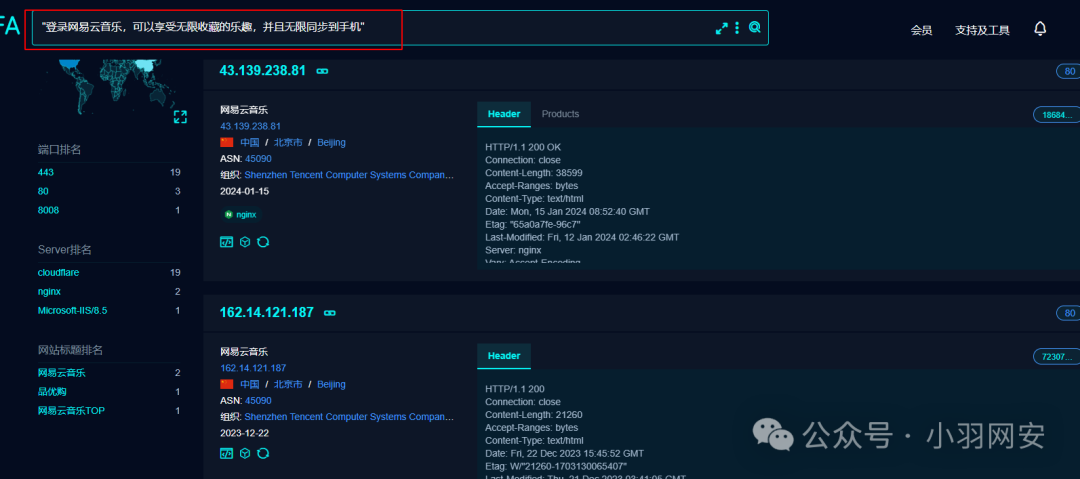
Task: Click the 'HTTP/1.1 200 OK' header line
Action: point(523,147)
